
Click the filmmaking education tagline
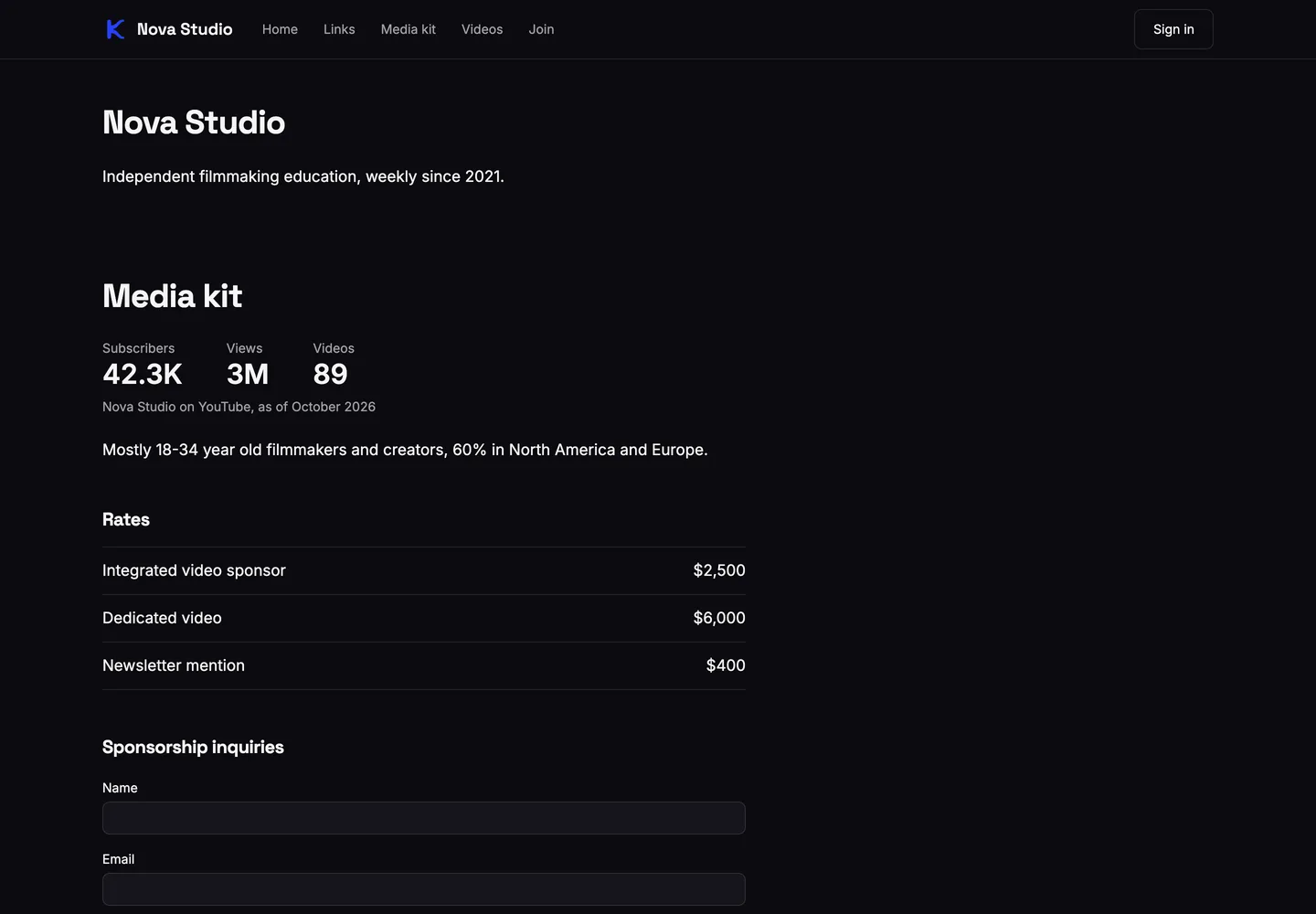[x=303, y=176]
